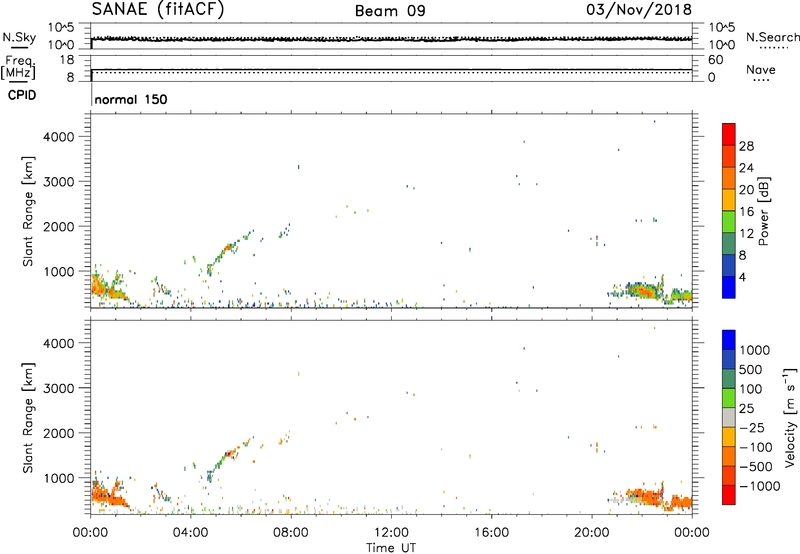Click the 20:00 time tick label
The image size is (800, 554).
pyautogui.click(x=592, y=533)
